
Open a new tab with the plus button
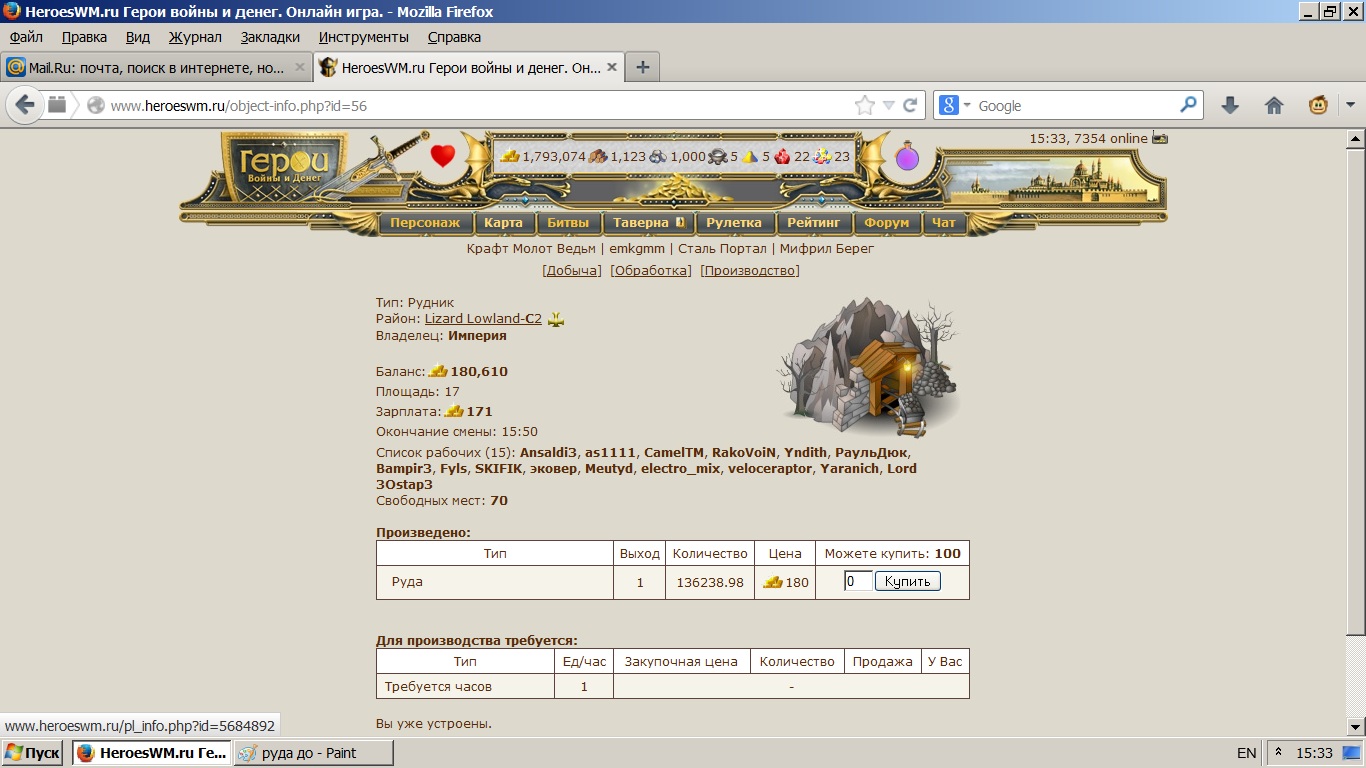642,67
